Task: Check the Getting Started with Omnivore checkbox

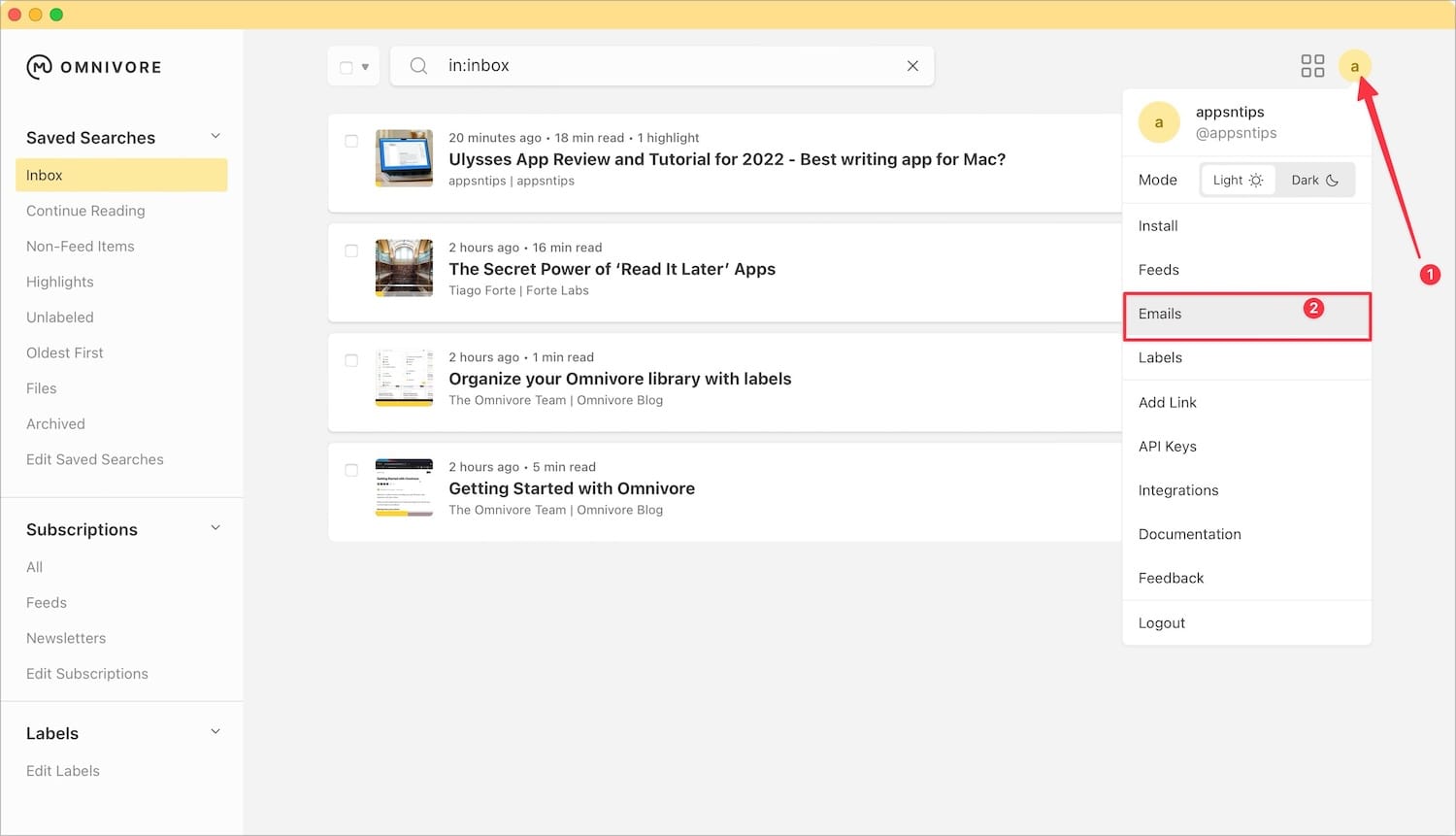Action: tap(351, 470)
